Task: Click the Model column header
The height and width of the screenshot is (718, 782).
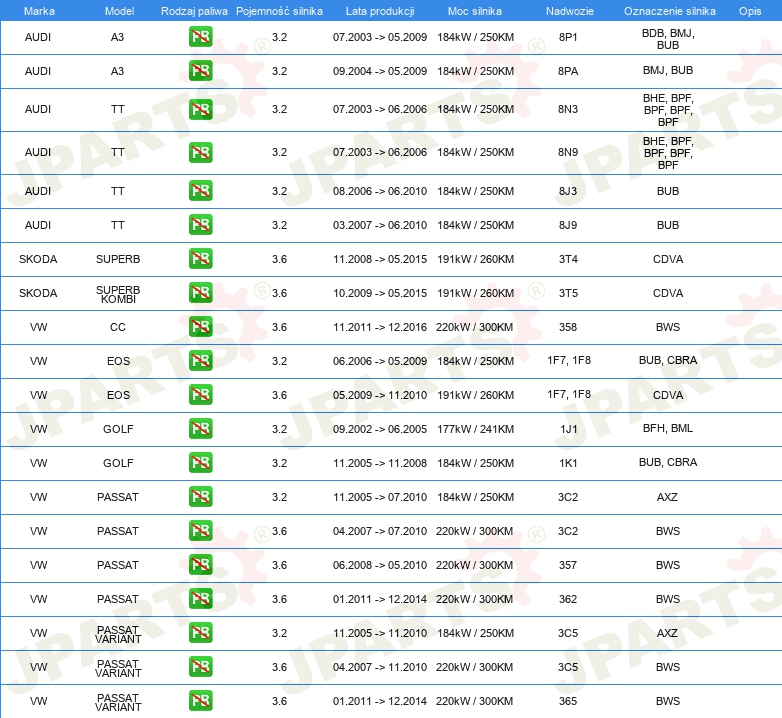Action: click(118, 10)
